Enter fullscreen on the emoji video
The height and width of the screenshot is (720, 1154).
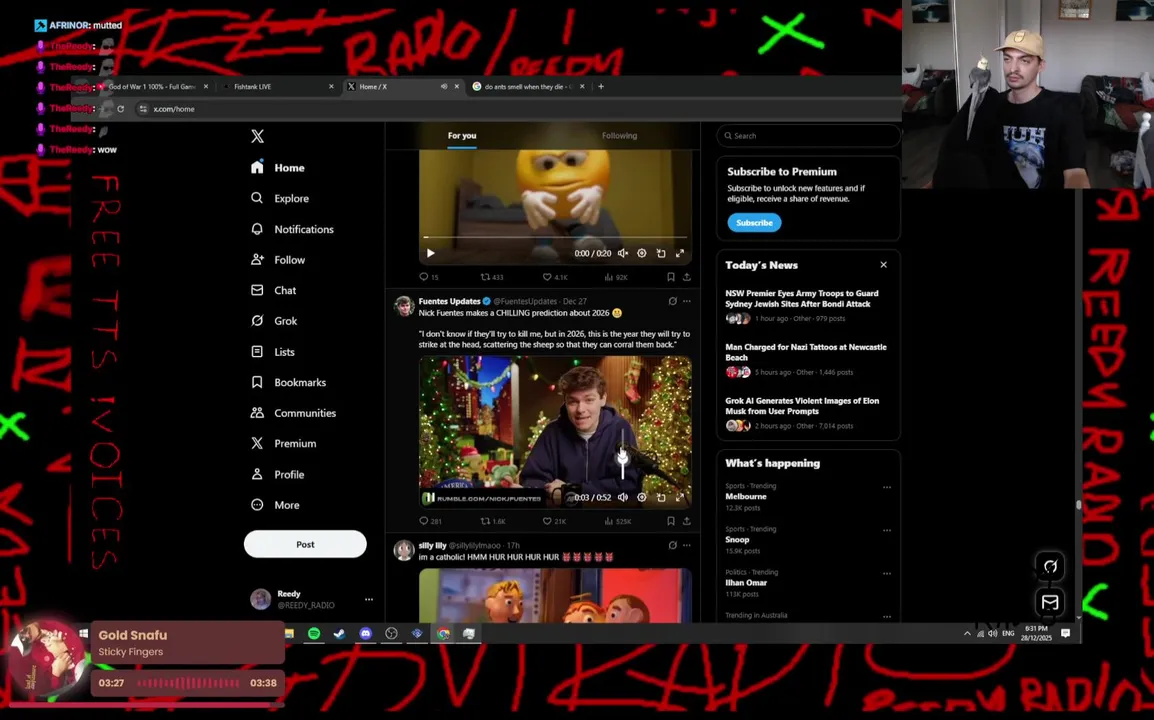coord(680,253)
